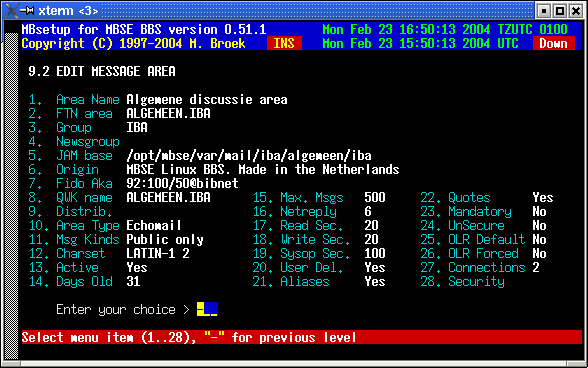This screenshot has height=368, width=588.
Task: Click the red Down status indicator
Action: tap(554, 44)
